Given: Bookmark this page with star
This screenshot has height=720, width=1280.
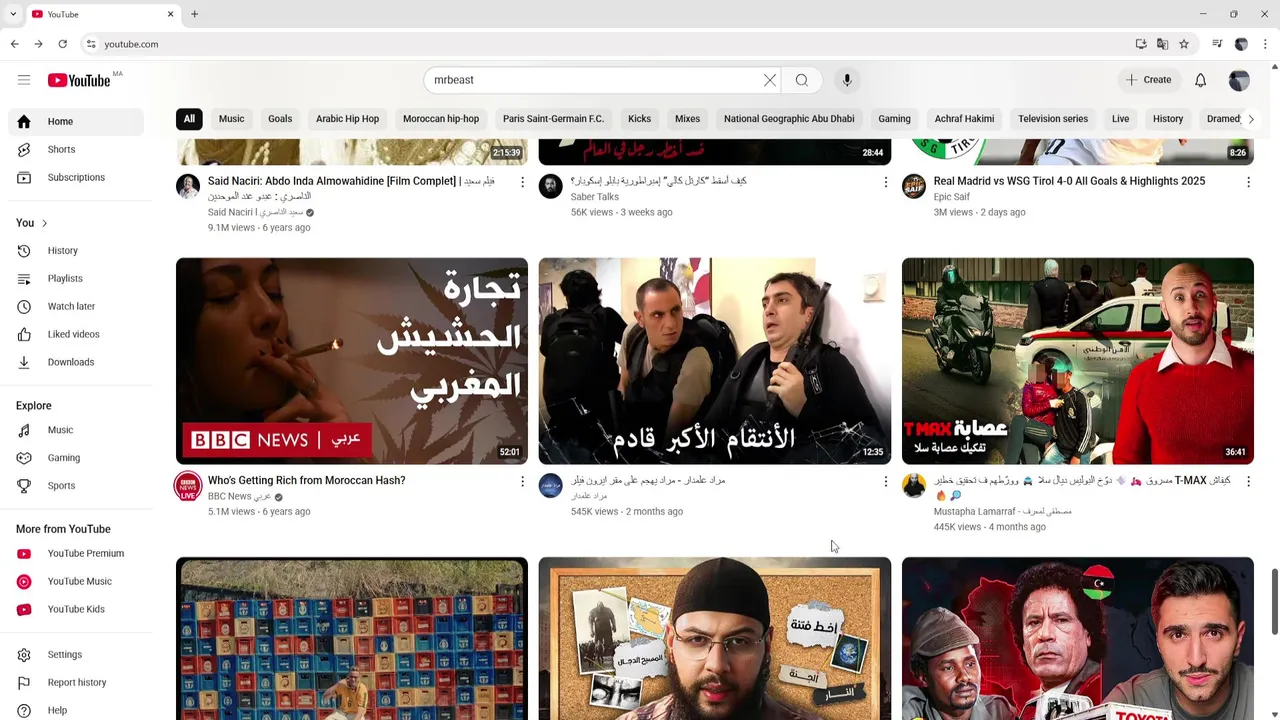Looking at the screenshot, I should [x=1184, y=44].
